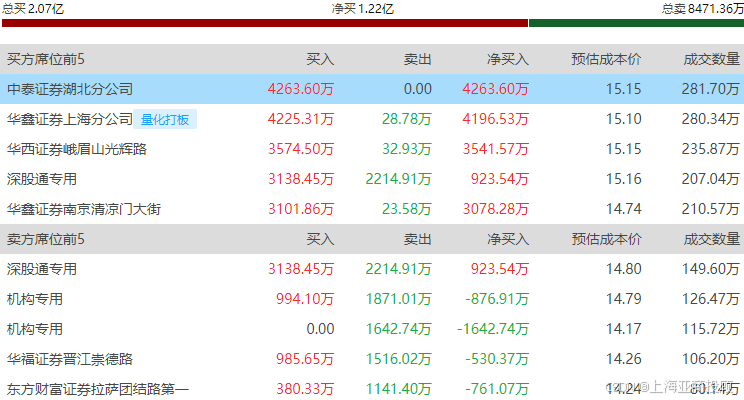Click the 207.04万 volume value

[711, 179]
